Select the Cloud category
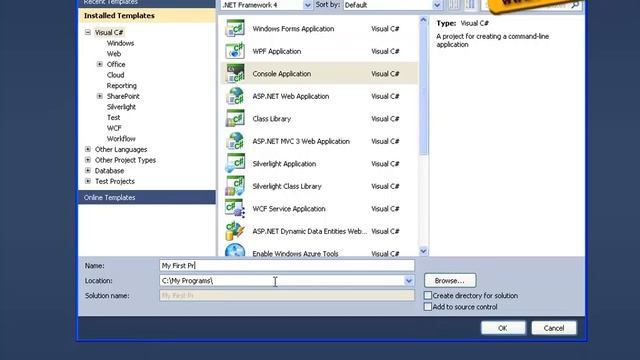Viewport: 640px width, 360px height. (x=116, y=75)
